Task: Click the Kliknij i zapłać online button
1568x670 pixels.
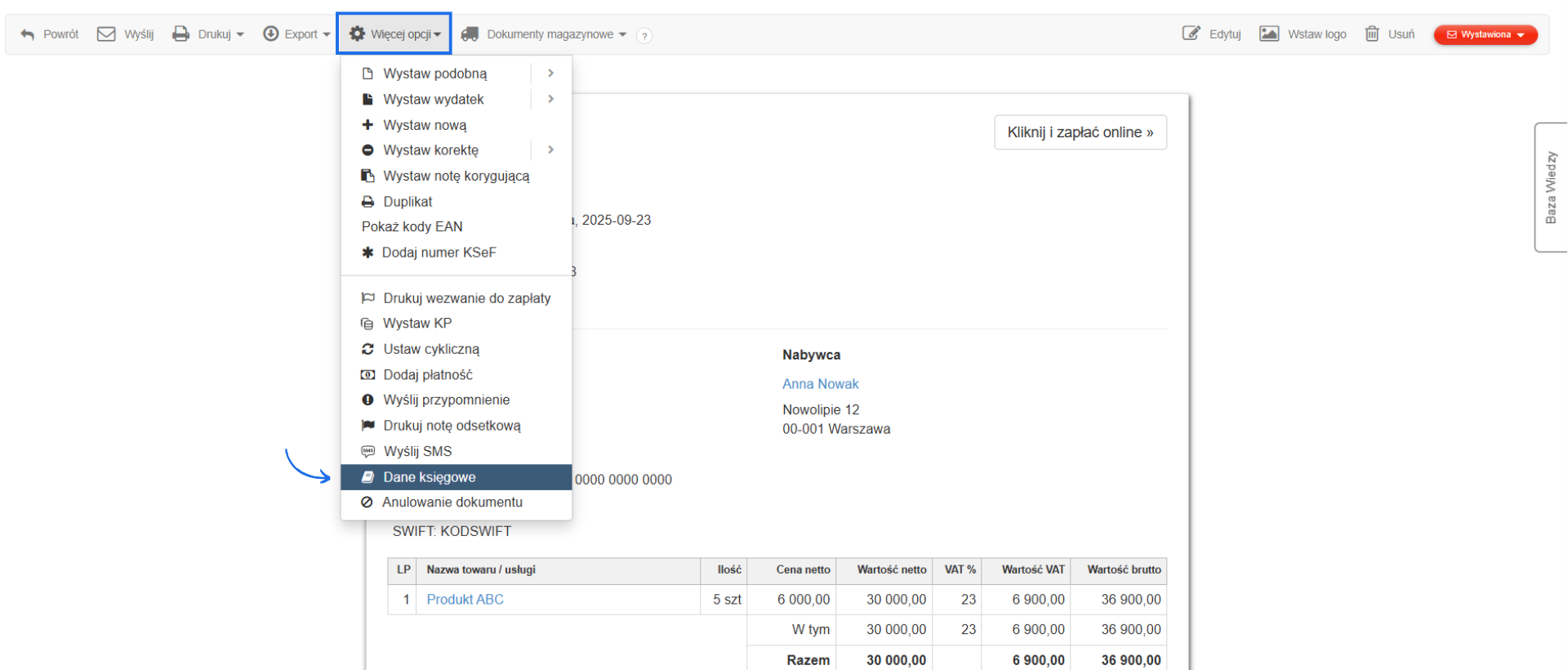Action: (1080, 132)
